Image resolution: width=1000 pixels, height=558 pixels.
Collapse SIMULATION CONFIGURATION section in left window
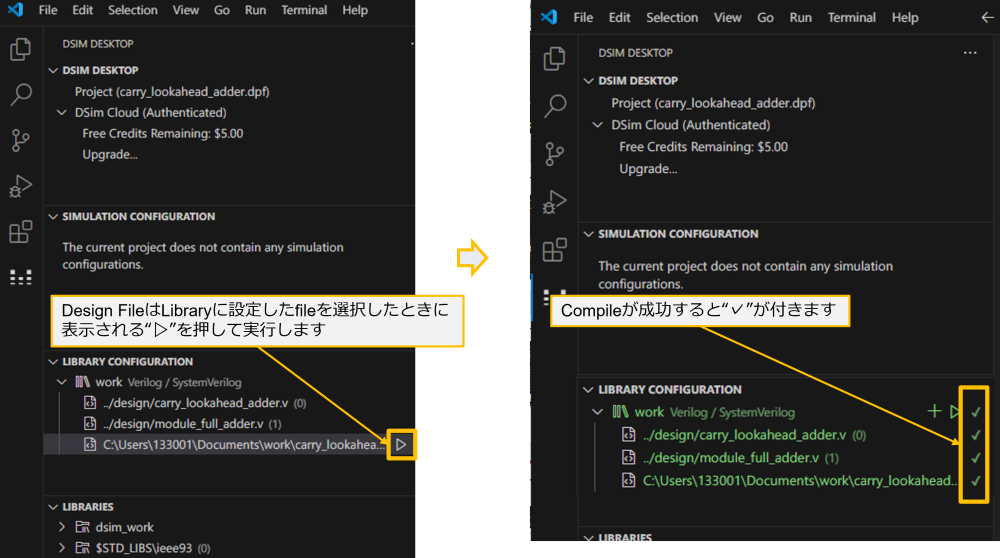(53, 216)
